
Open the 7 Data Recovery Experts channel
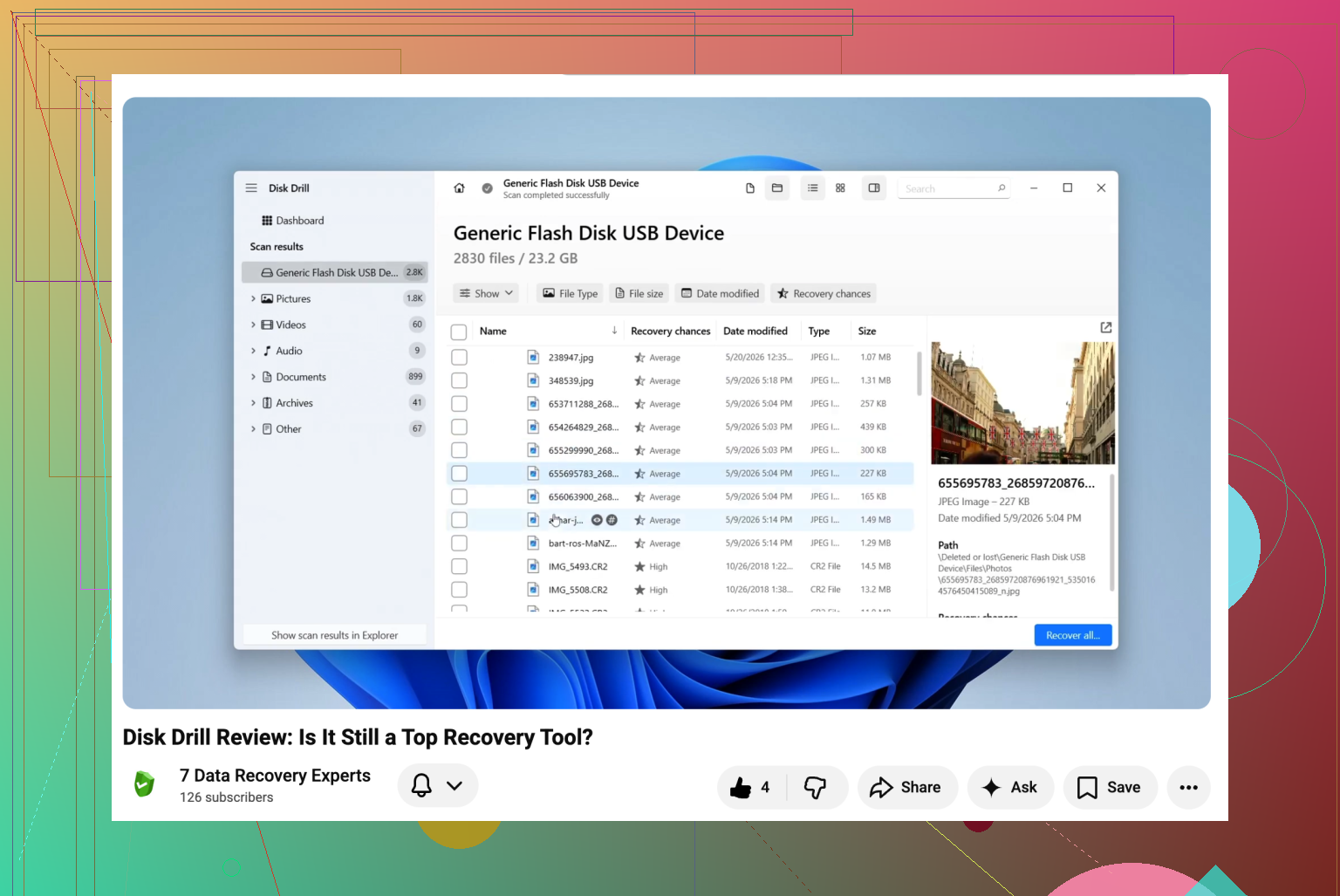[275, 776]
